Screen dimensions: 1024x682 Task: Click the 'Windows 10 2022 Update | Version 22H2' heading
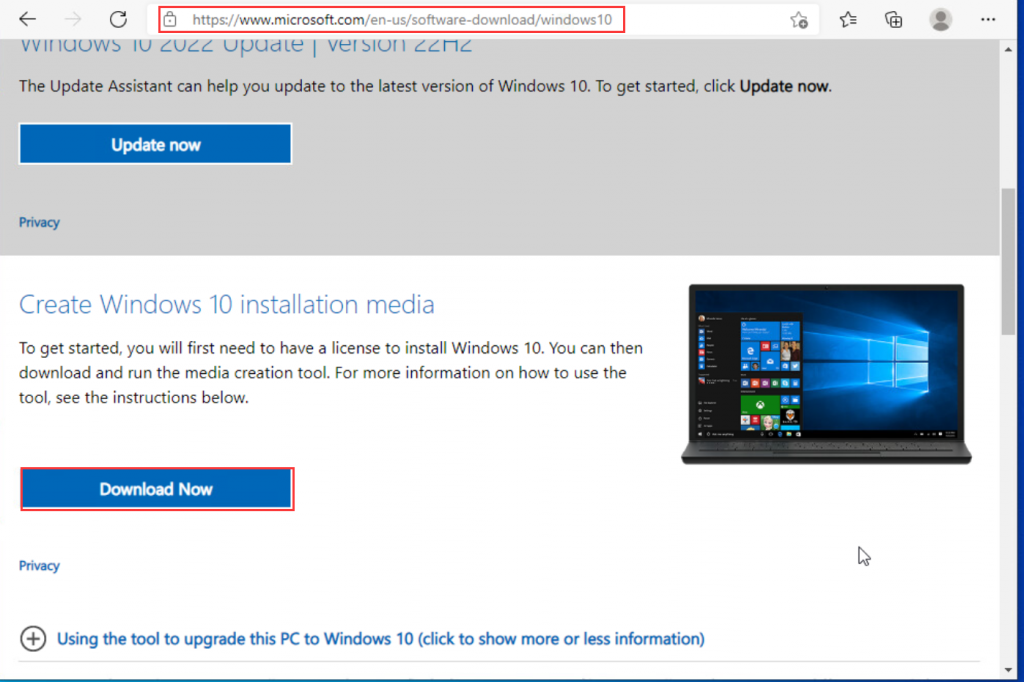tap(246, 46)
